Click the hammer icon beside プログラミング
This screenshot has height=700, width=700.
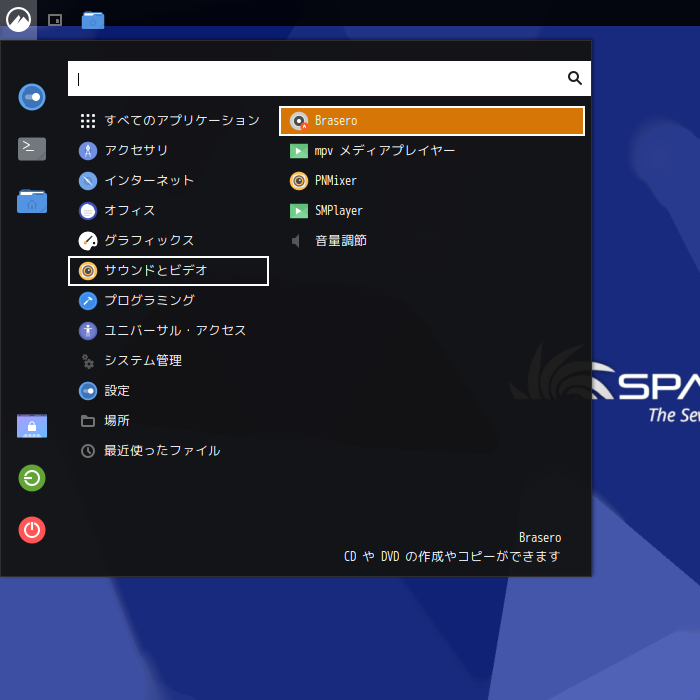[88, 301]
